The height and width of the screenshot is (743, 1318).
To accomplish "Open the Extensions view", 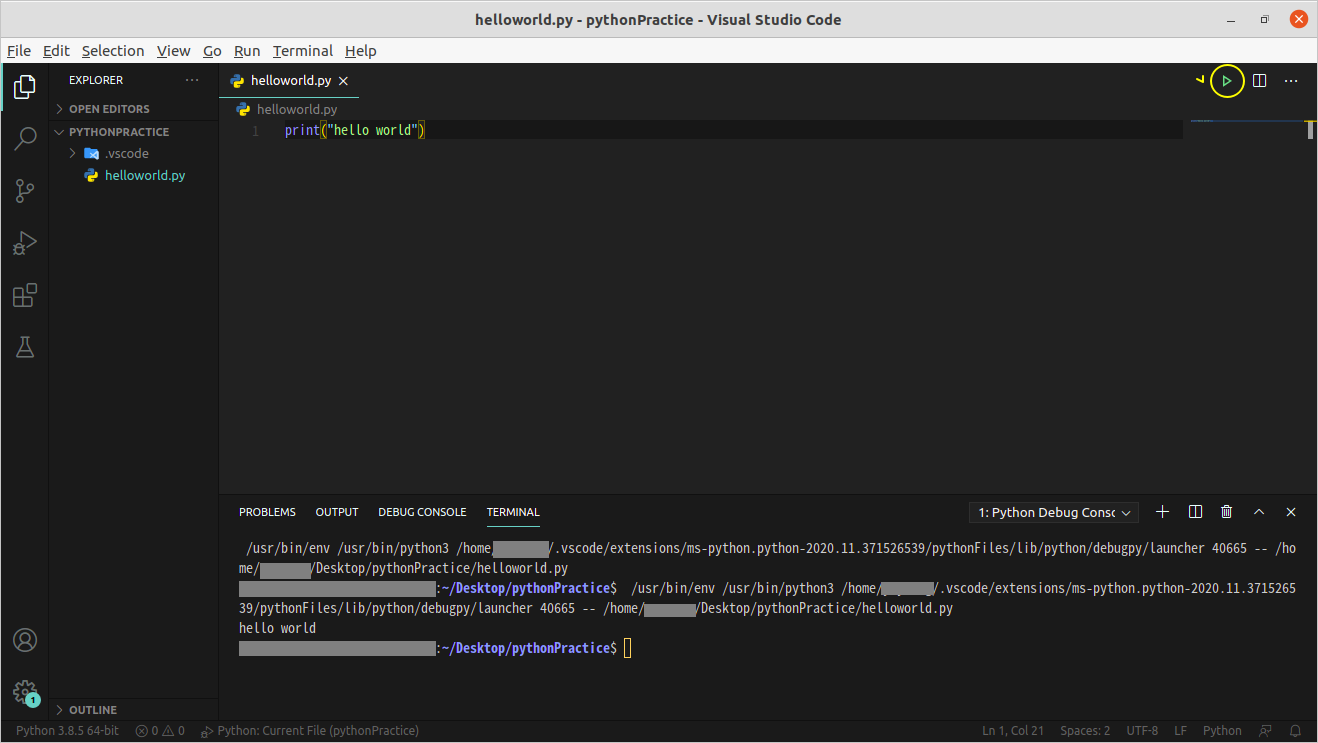I will (x=25, y=295).
